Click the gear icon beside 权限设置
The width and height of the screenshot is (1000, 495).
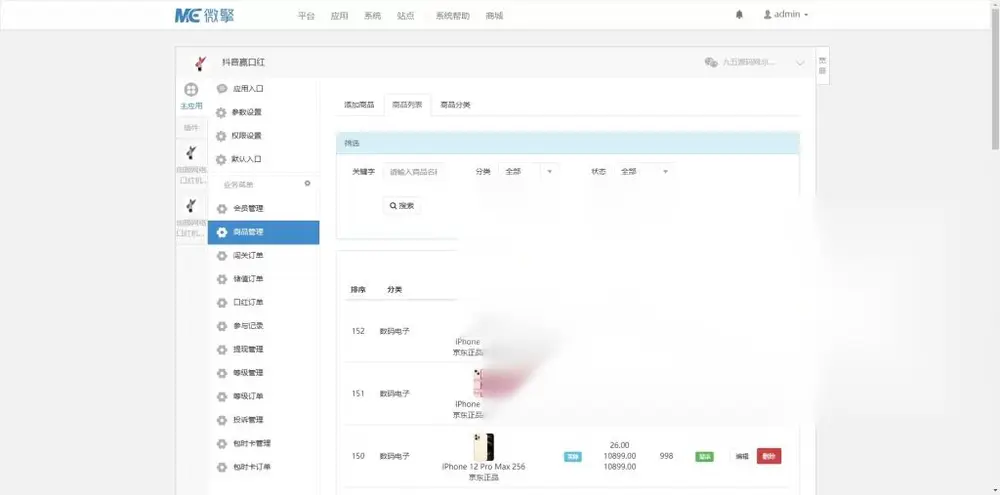[221, 137]
